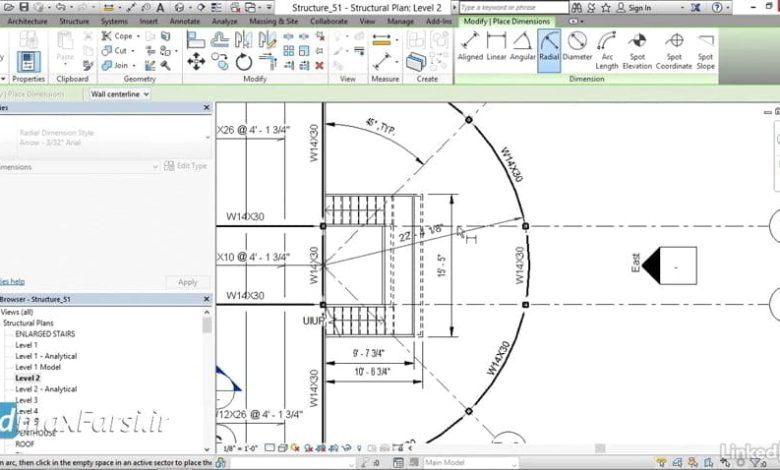Open the Radial Dimension Style type selector

click(x=105, y=138)
